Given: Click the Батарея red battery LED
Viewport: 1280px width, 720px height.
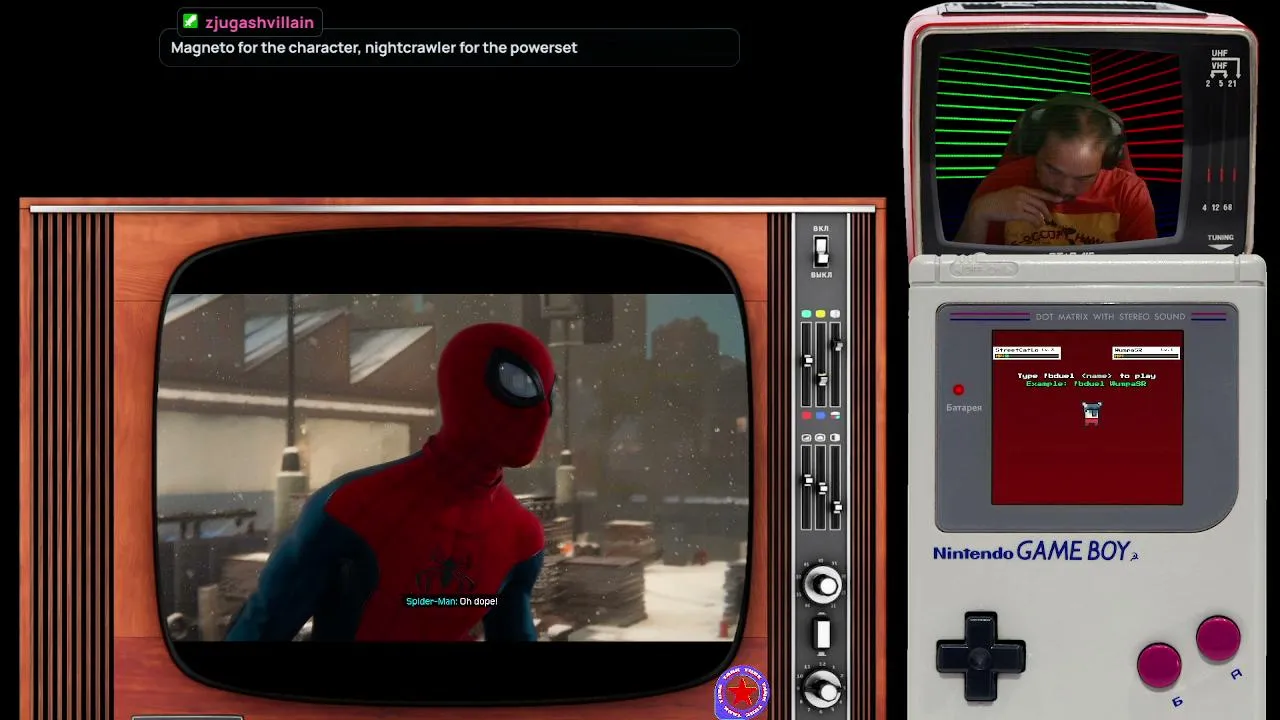Looking at the screenshot, I should [x=958, y=390].
